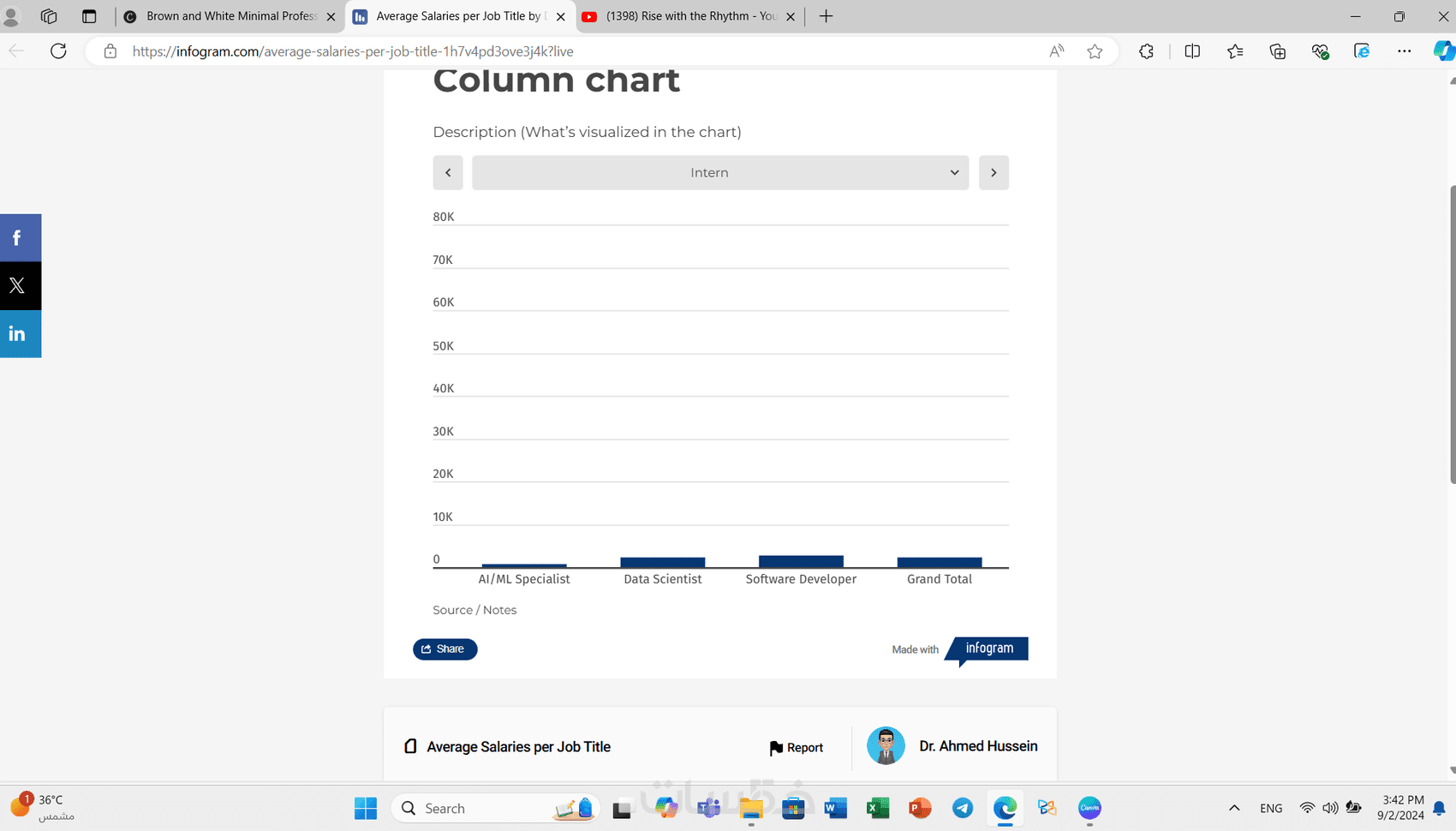Click the Software Developer column bar

click(x=801, y=562)
